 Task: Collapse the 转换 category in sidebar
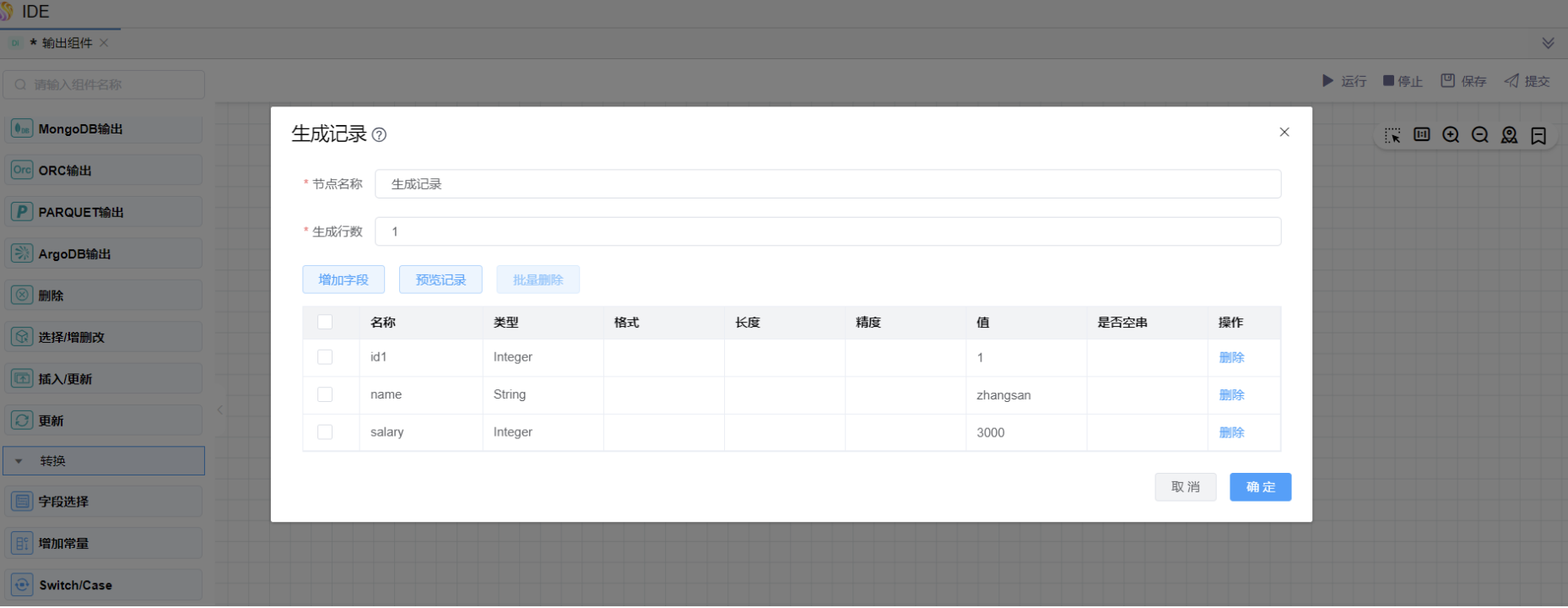point(19,461)
